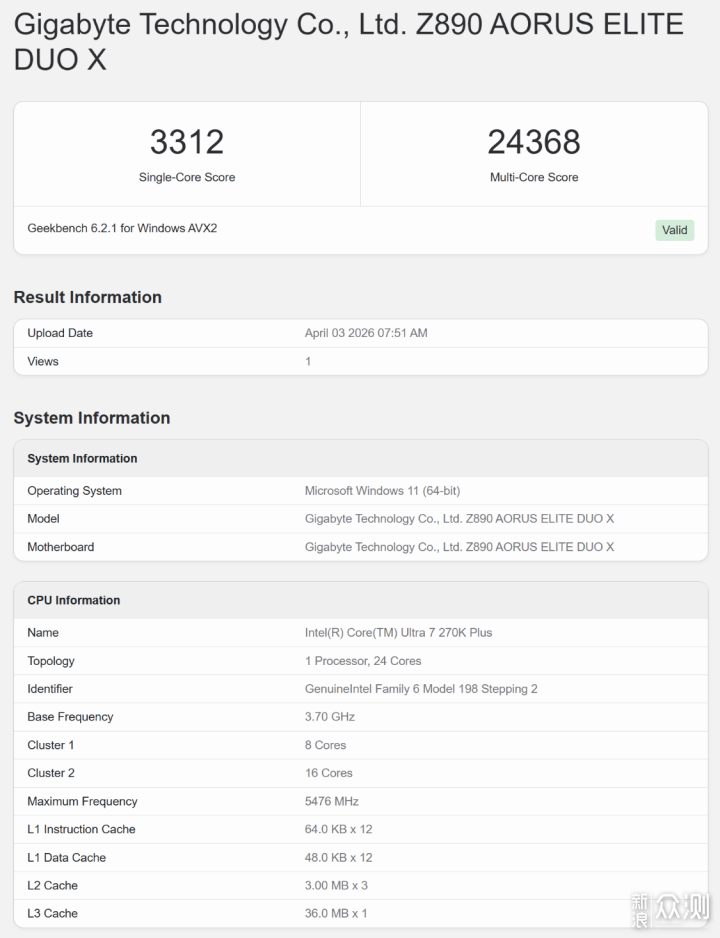Click the Maximum Frequency value 5476 MHz
720x938 pixels.
[x=332, y=801]
